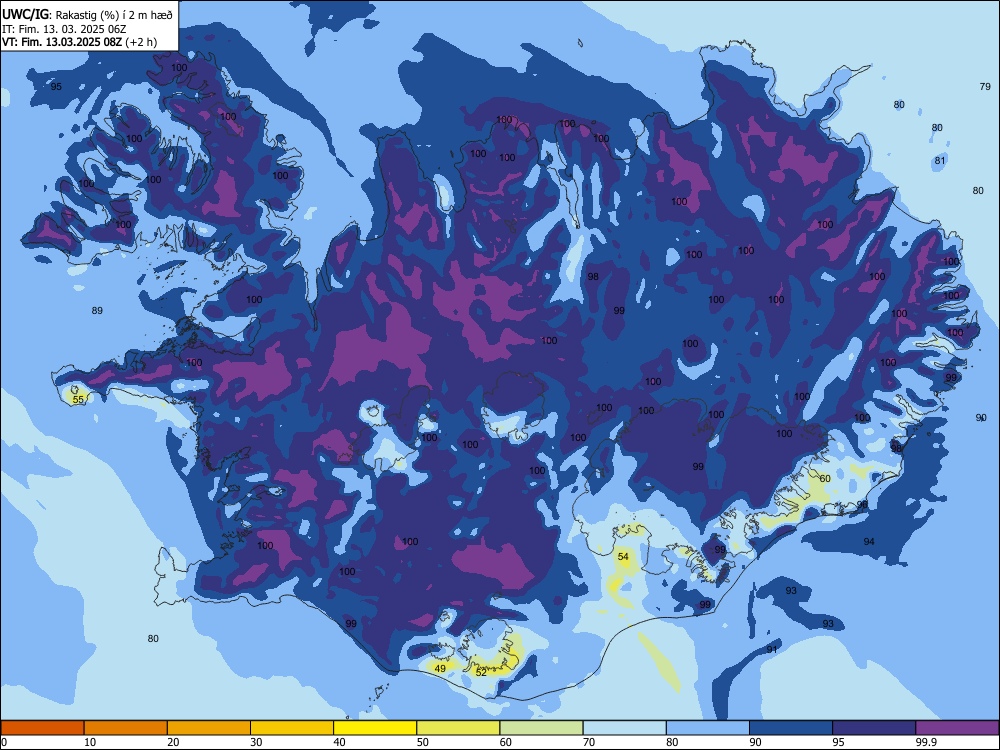This screenshot has width=1000, height=750.
Task: Click the '99.9' legend label
Action: (926, 742)
